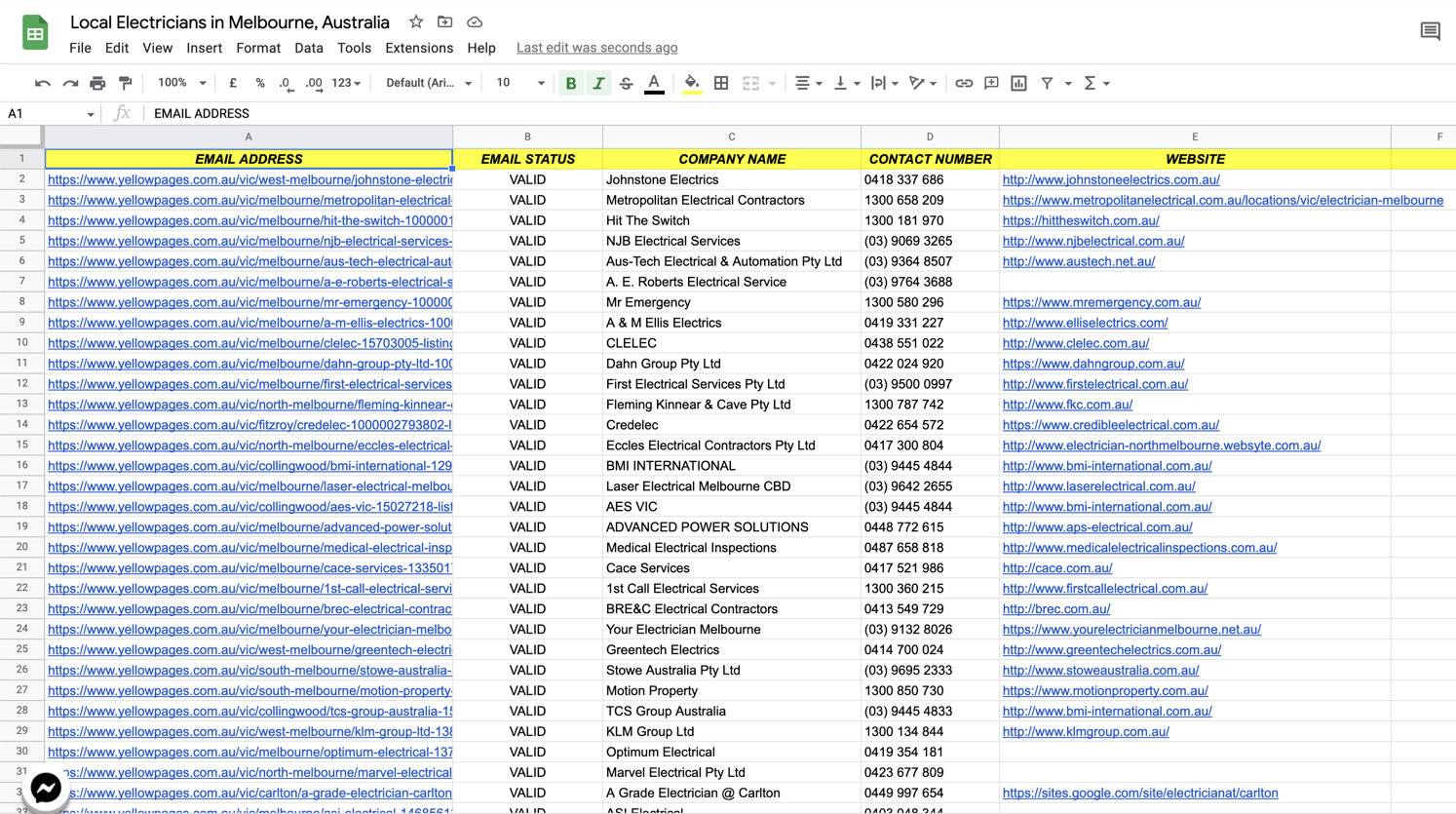Open the Format menu
Screen dimensions: 1456x814
pos(258,48)
